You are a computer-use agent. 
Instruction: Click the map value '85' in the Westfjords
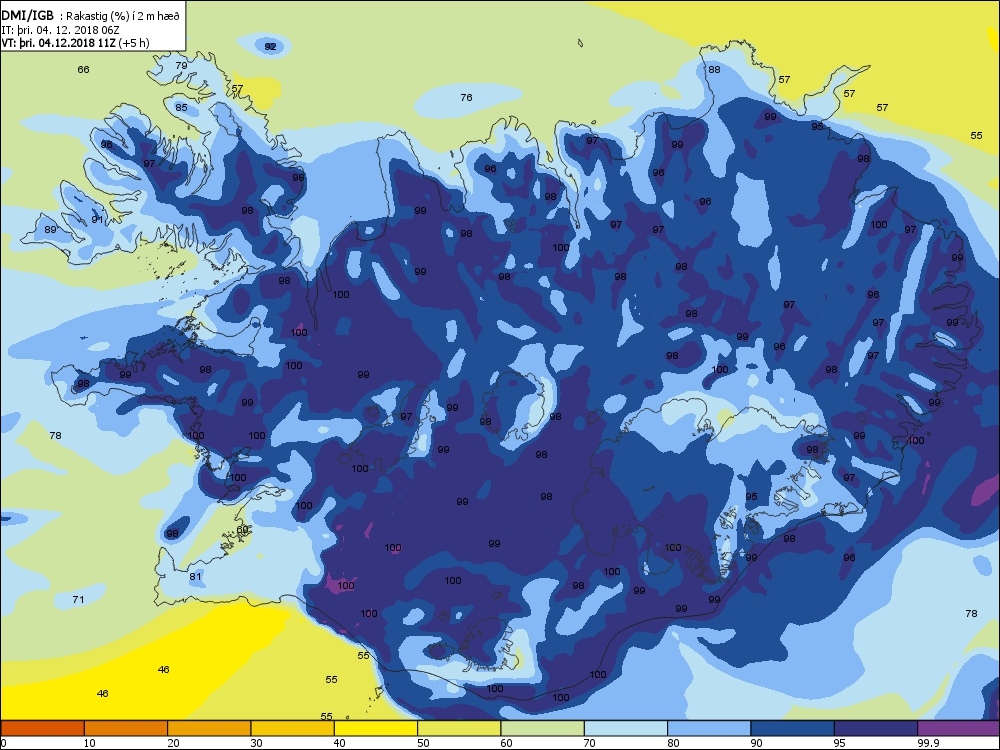[x=182, y=107]
